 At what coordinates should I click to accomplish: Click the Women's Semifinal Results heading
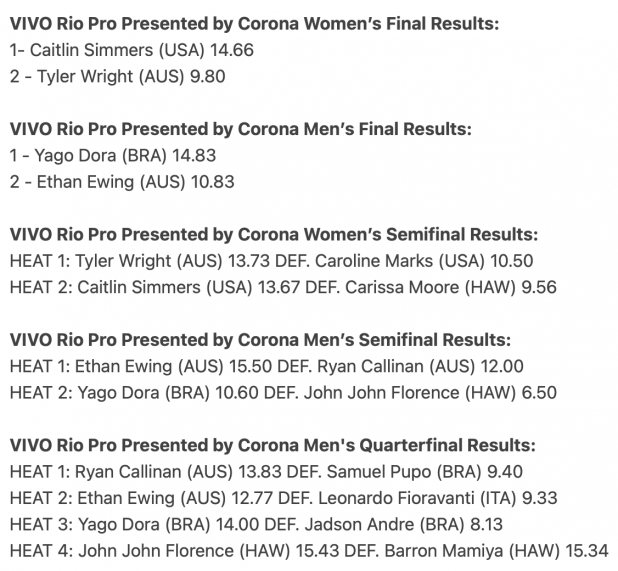(274, 234)
